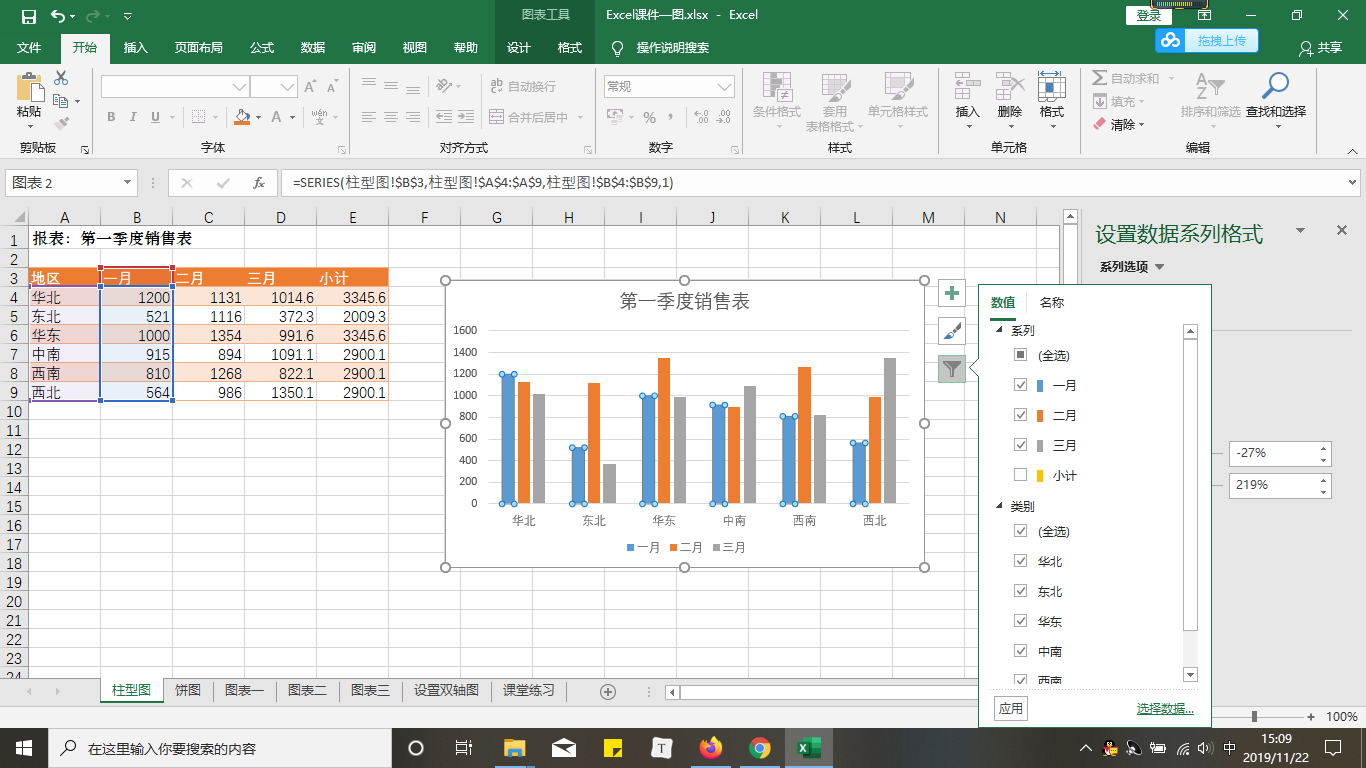Click the 清除 eraser icon

[1100, 125]
